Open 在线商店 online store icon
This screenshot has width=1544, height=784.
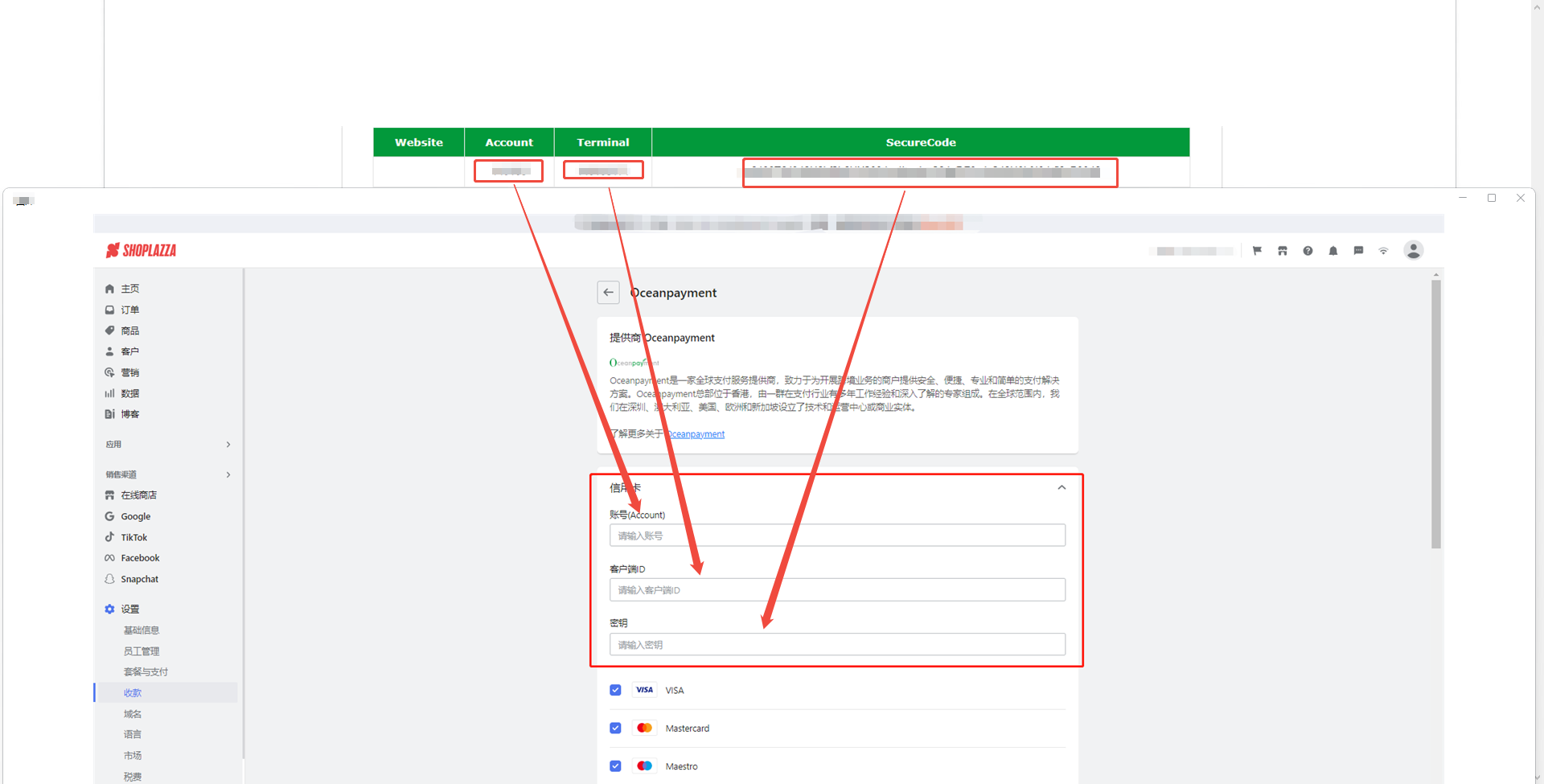pyautogui.click(x=109, y=495)
